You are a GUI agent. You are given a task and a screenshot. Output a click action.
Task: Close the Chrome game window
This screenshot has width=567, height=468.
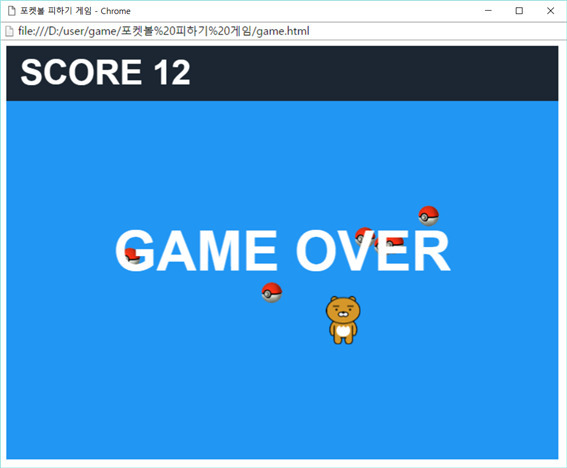[550, 11]
